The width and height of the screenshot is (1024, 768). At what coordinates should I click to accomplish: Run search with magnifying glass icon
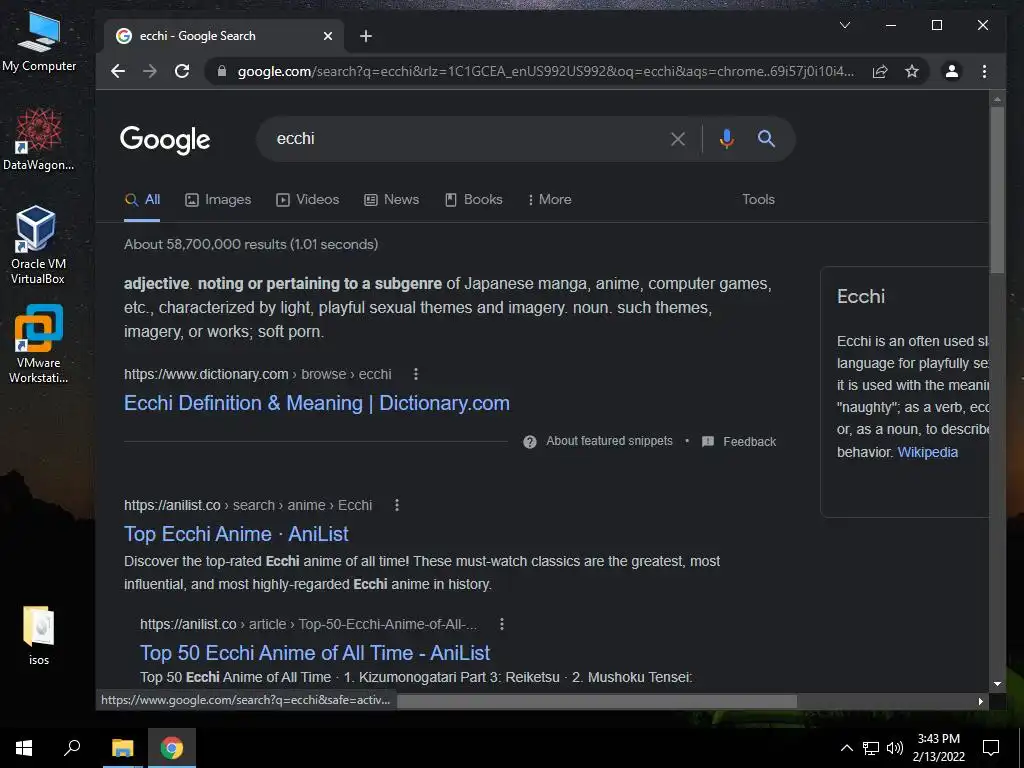pos(766,138)
